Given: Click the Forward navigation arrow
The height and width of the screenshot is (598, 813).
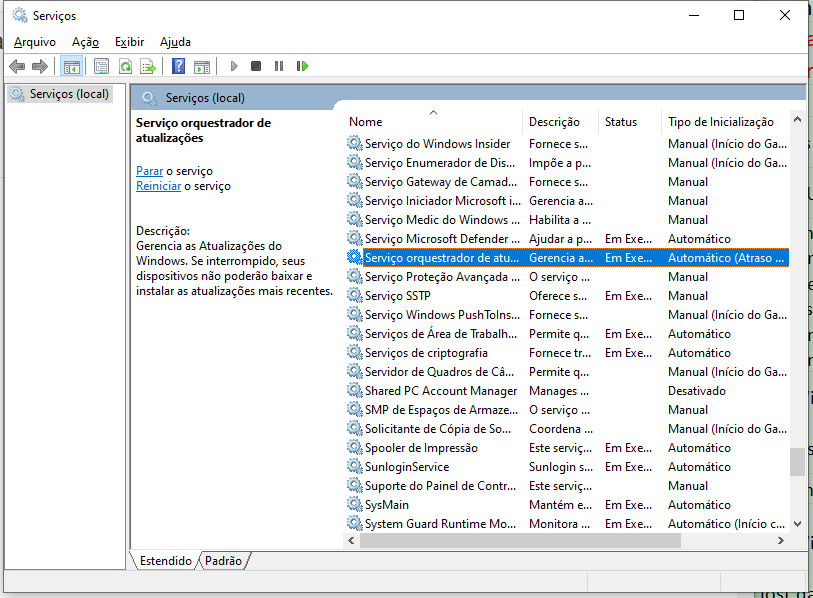Looking at the screenshot, I should (38, 66).
